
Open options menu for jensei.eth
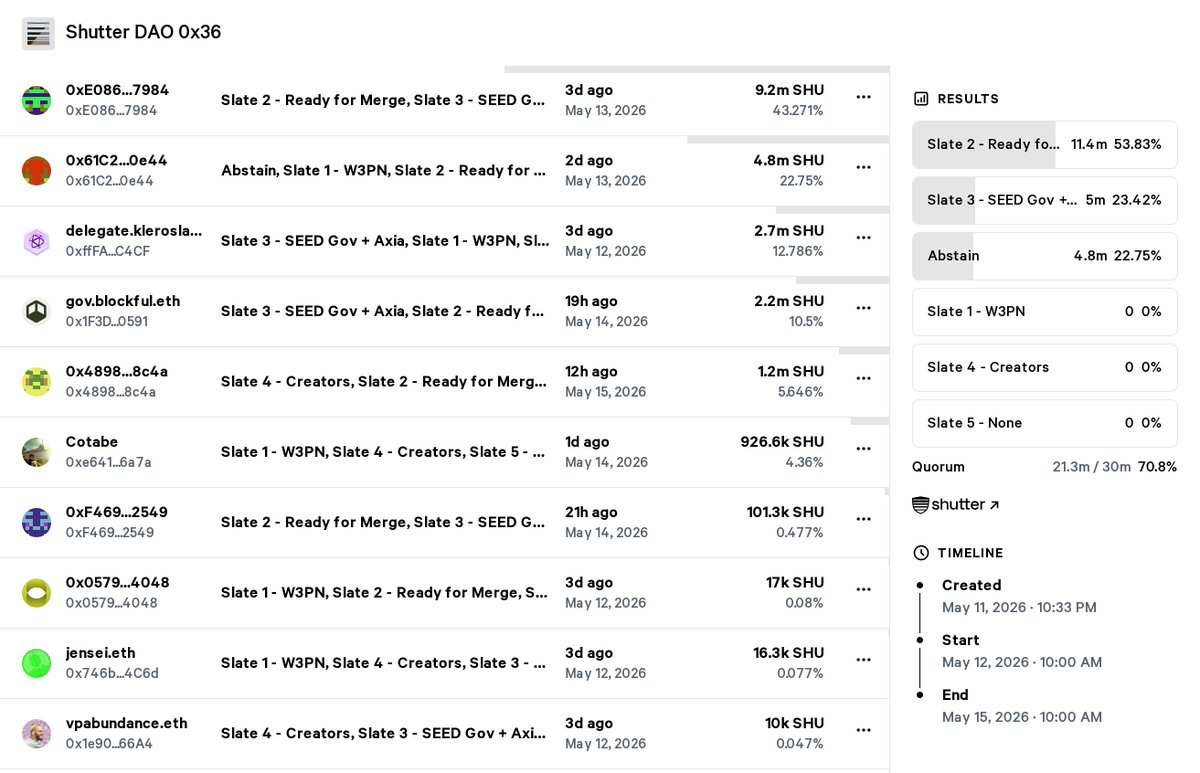(x=864, y=660)
